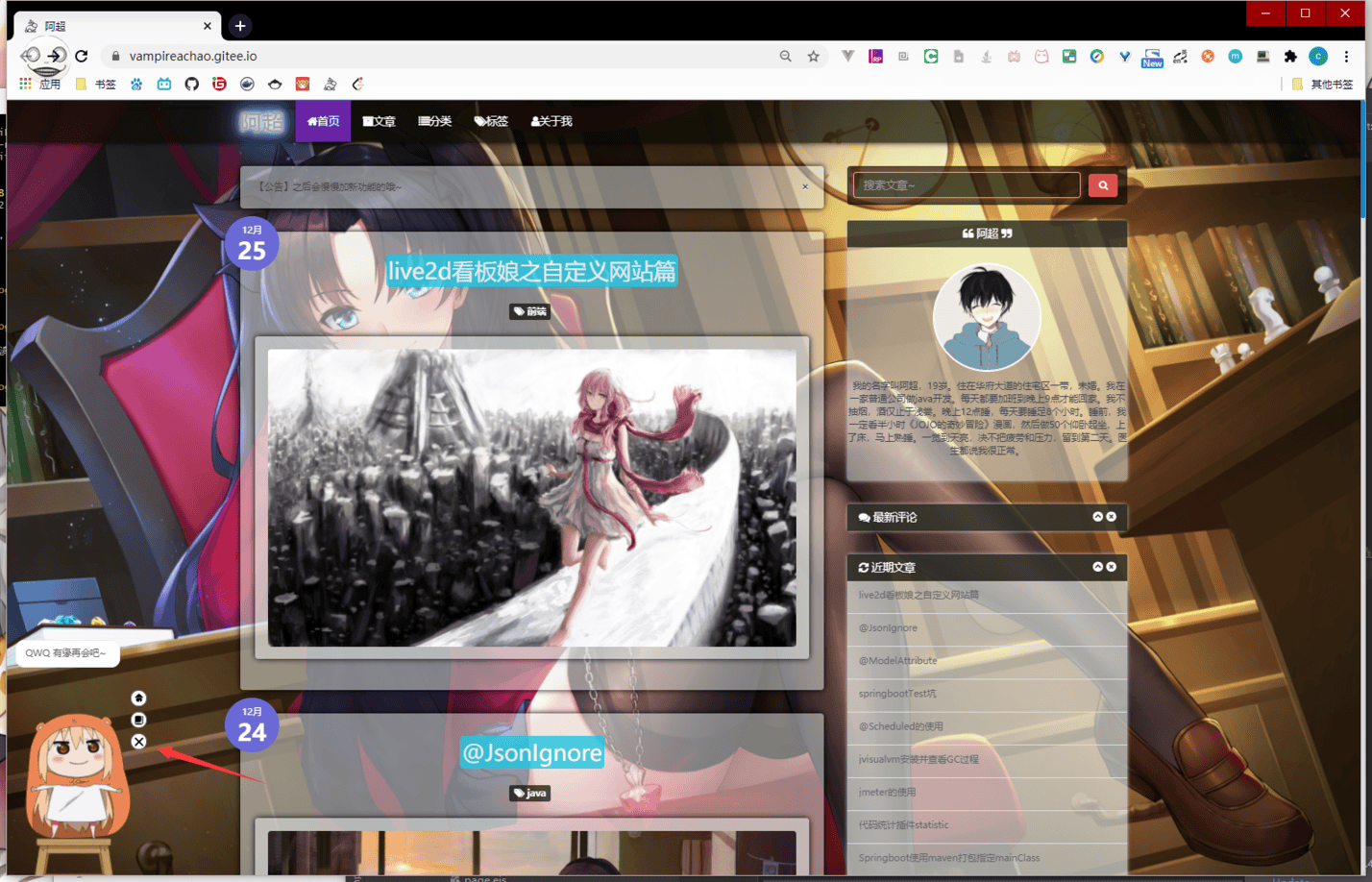Go to the 关于我 page

pyautogui.click(x=551, y=121)
